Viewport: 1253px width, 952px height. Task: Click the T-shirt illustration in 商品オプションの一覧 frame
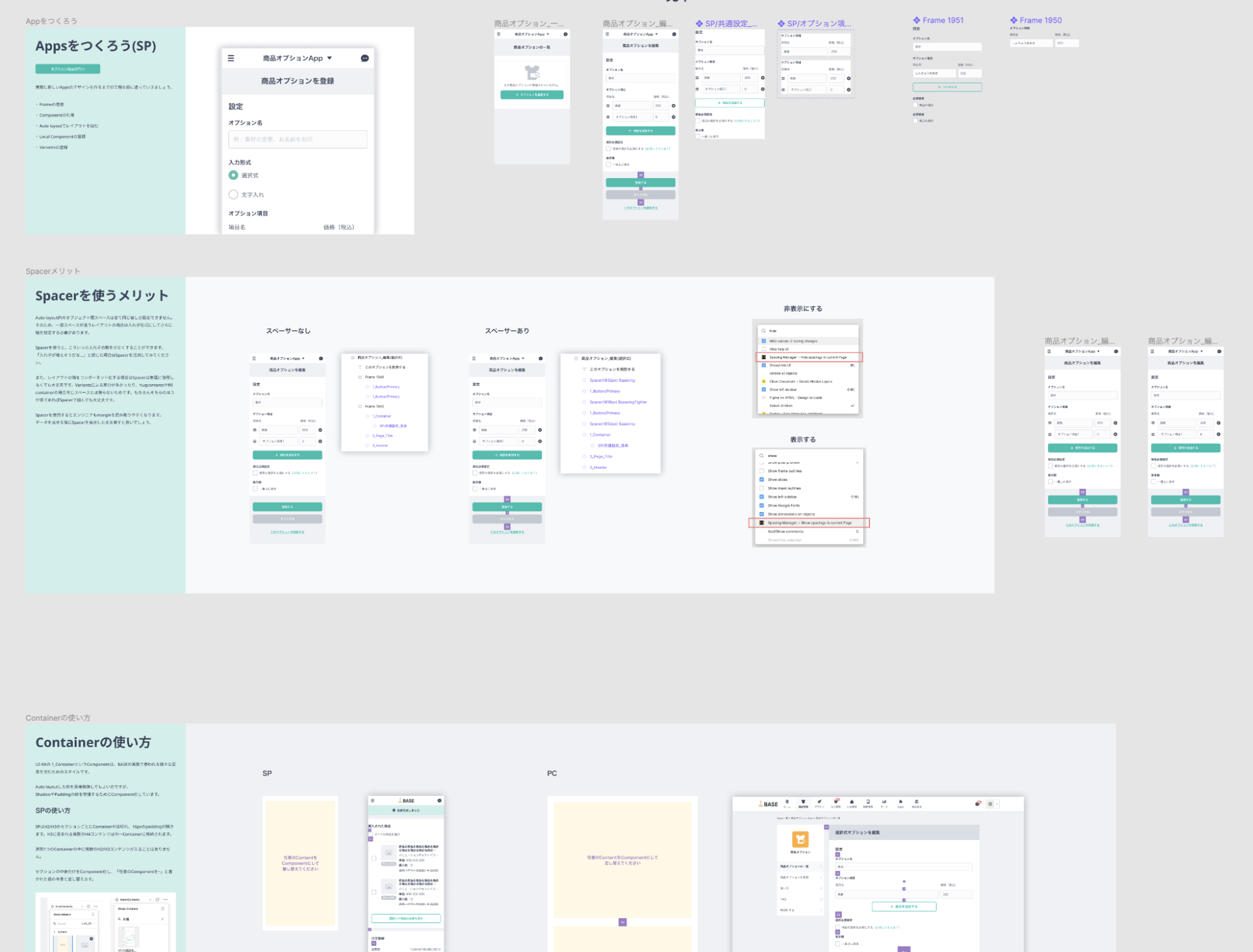tap(532, 73)
